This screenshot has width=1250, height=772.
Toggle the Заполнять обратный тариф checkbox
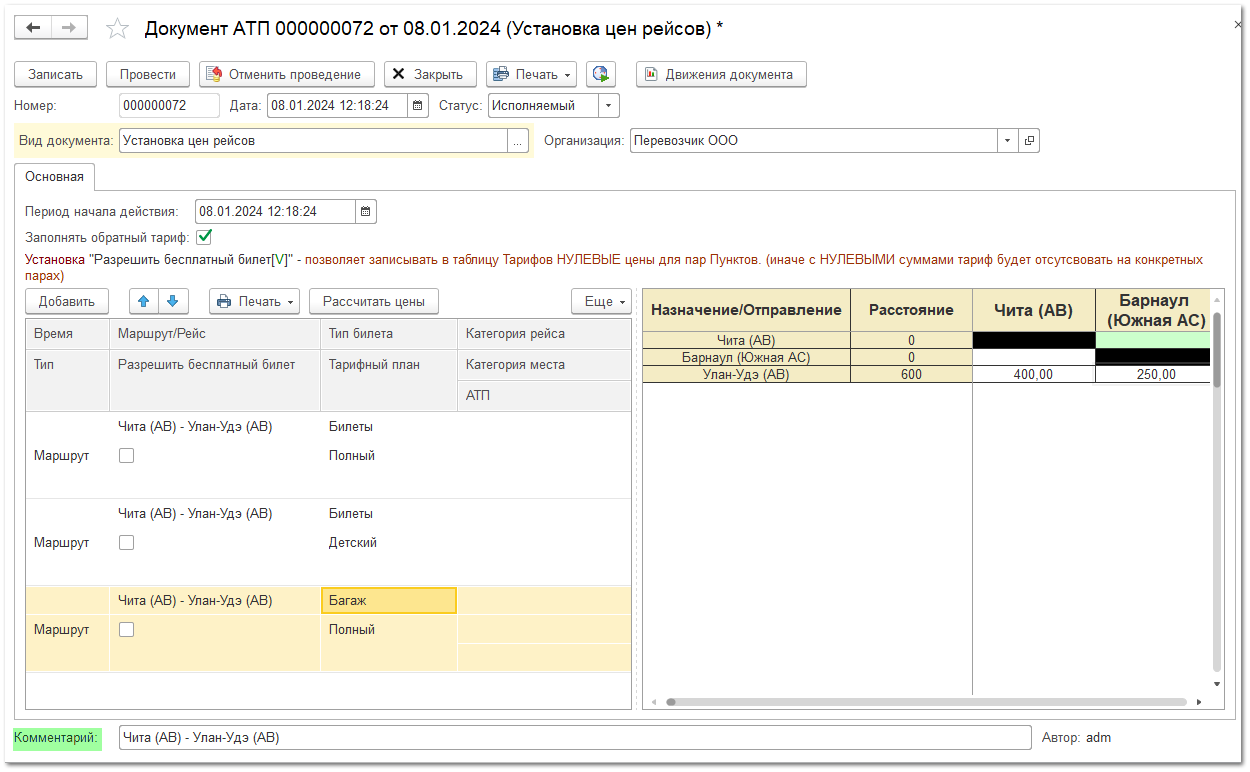click(x=204, y=237)
